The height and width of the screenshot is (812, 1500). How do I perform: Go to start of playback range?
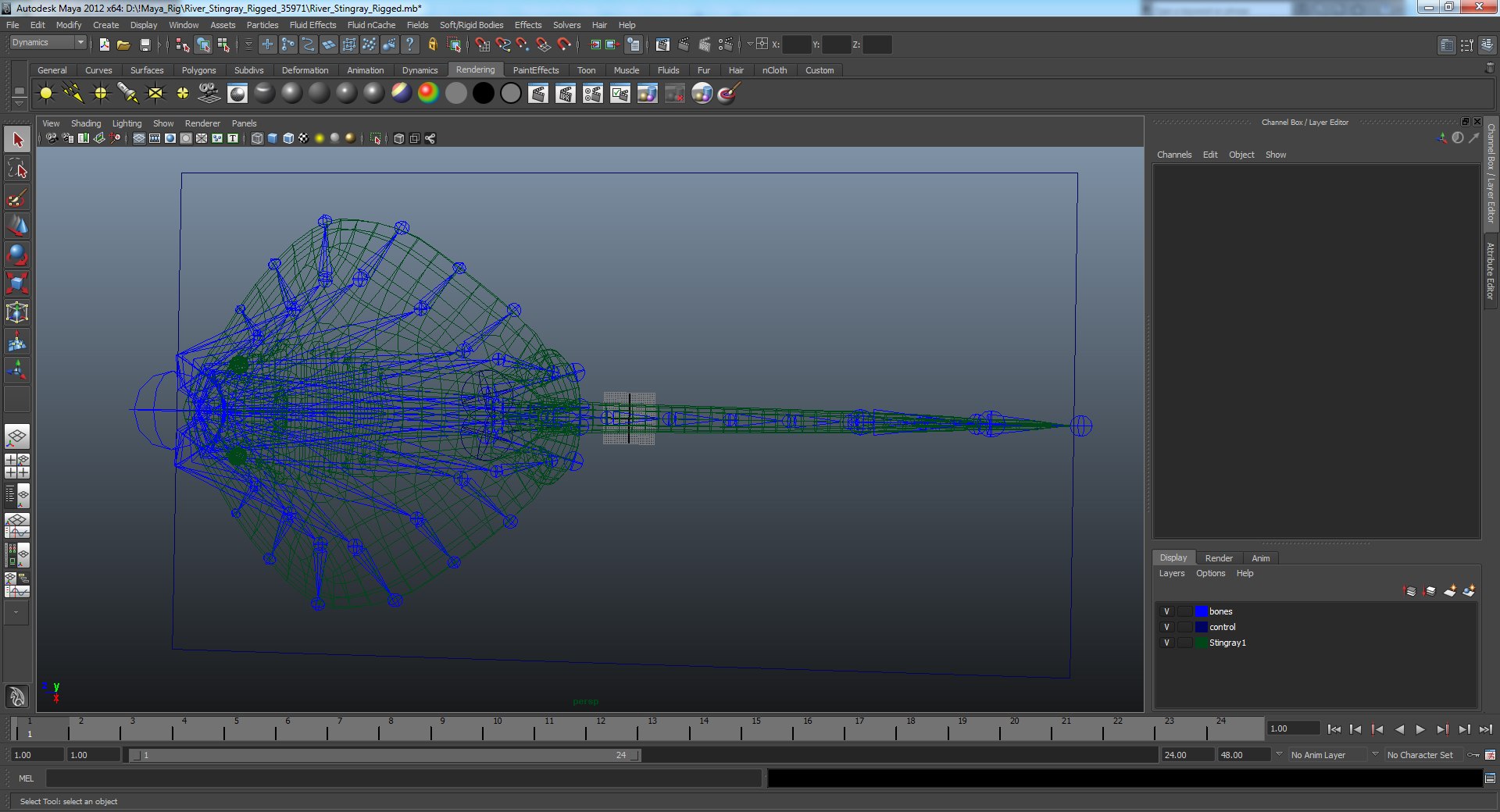click(1334, 729)
